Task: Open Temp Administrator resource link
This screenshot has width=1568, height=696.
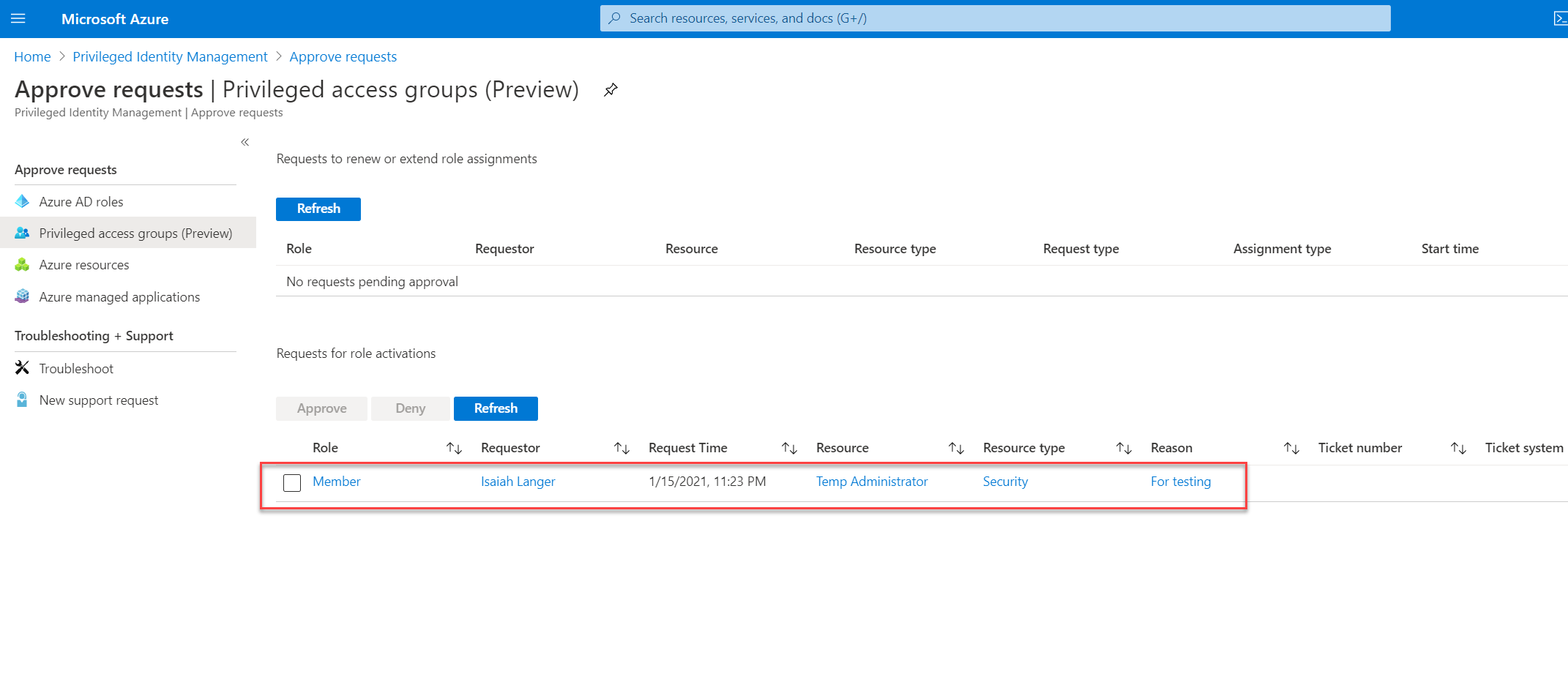Action: click(x=872, y=482)
